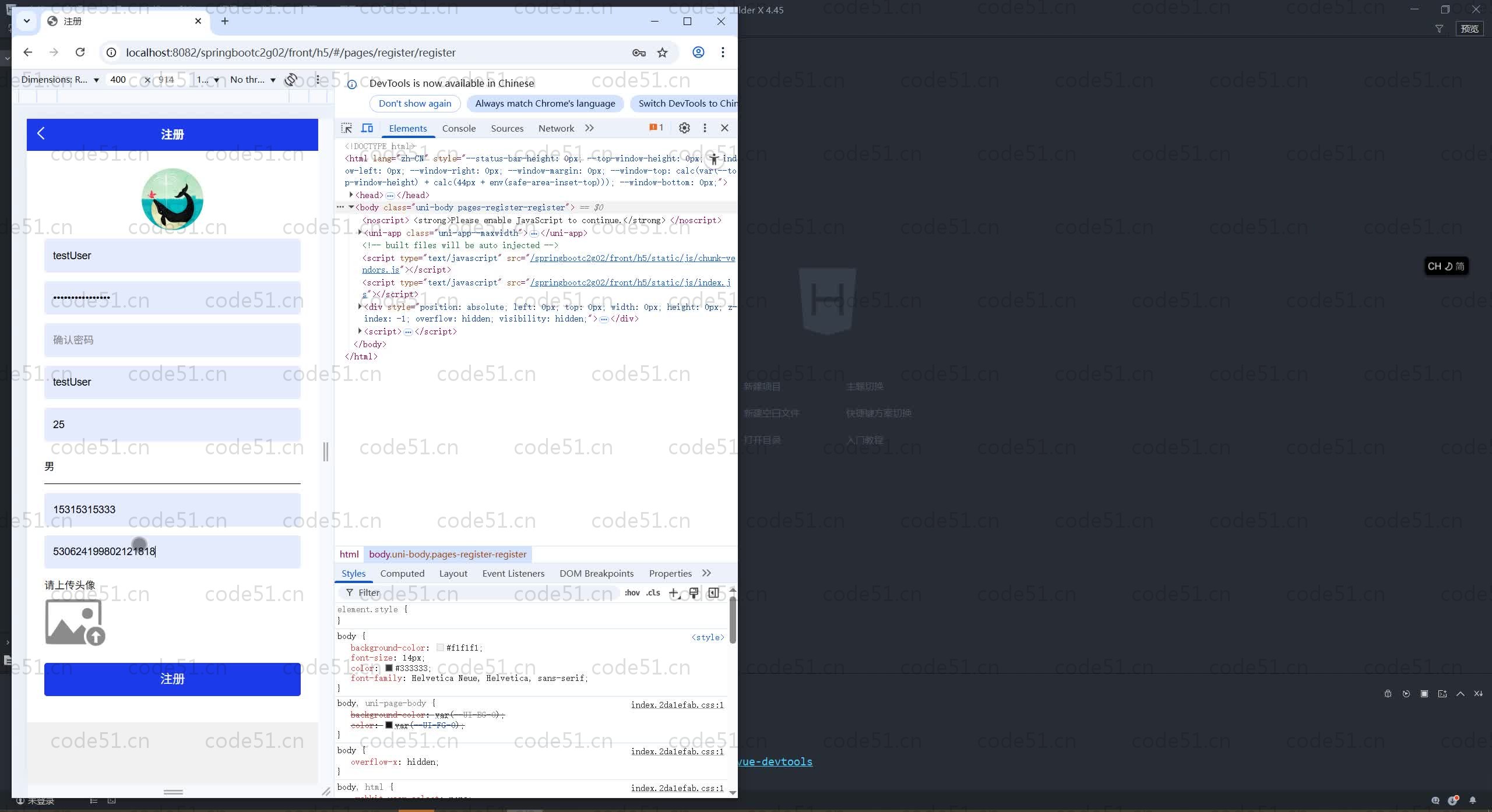Click the blue 注册 submit button
The image size is (1492, 812).
pos(172,679)
